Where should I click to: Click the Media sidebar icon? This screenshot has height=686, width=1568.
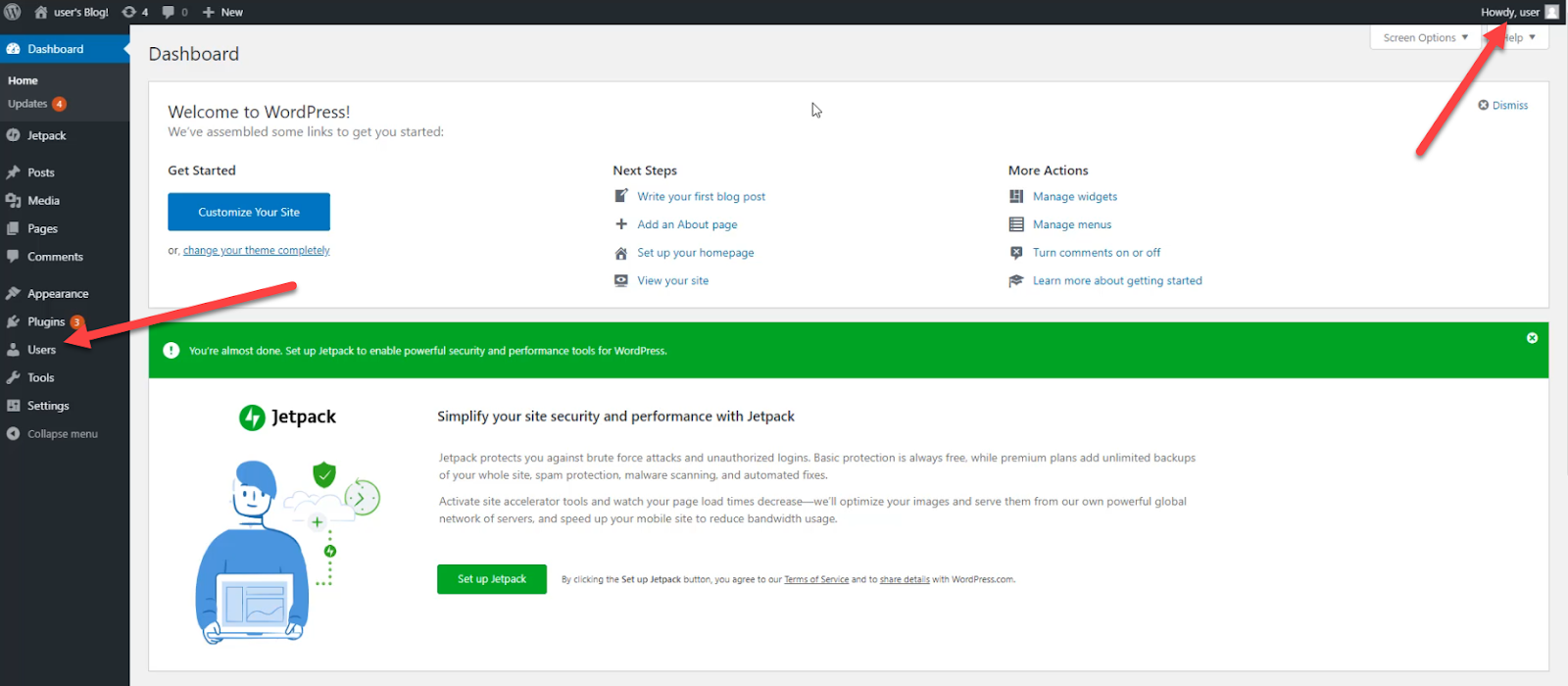13,200
